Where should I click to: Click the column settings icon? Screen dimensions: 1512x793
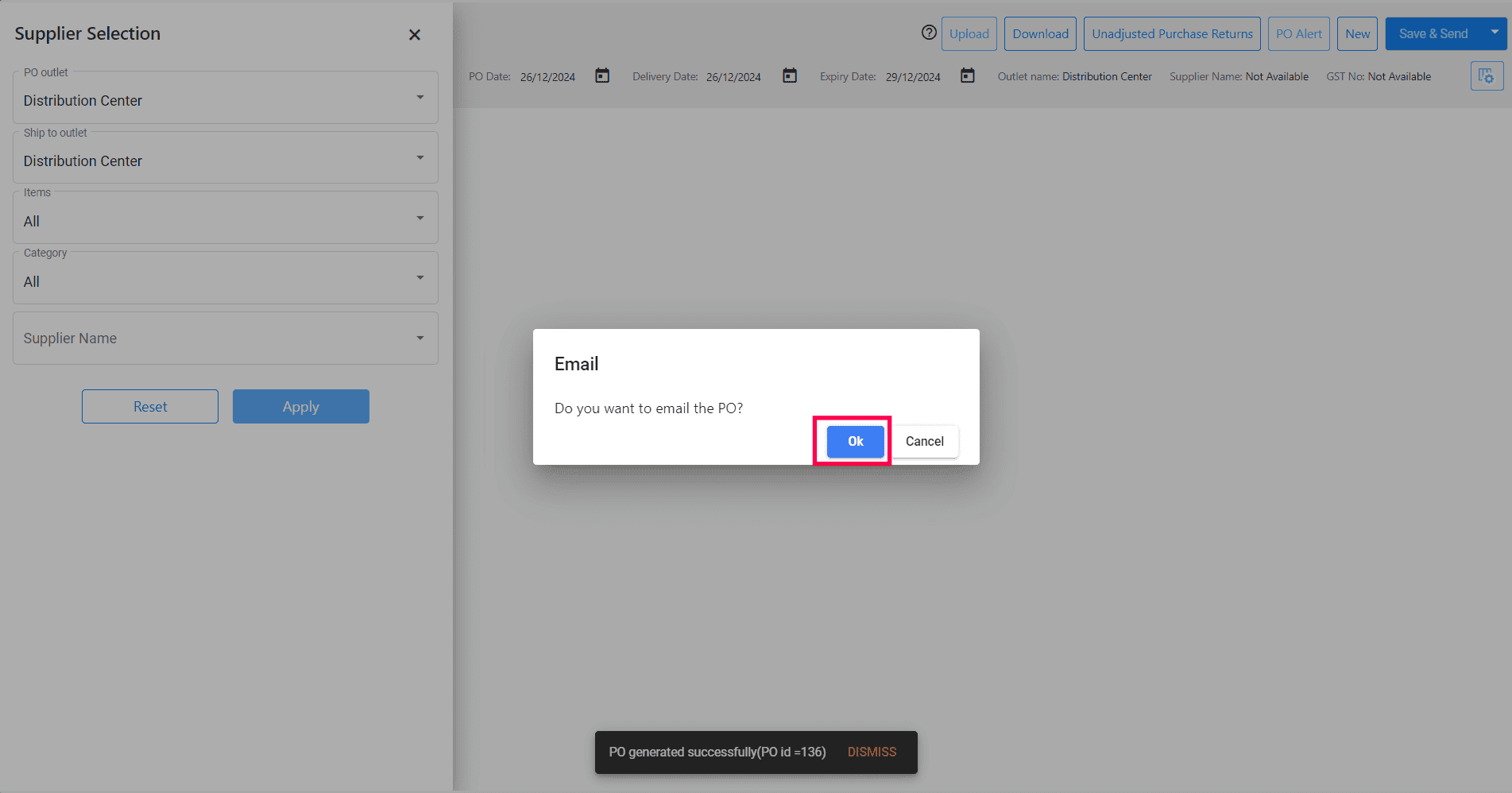(1487, 76)
